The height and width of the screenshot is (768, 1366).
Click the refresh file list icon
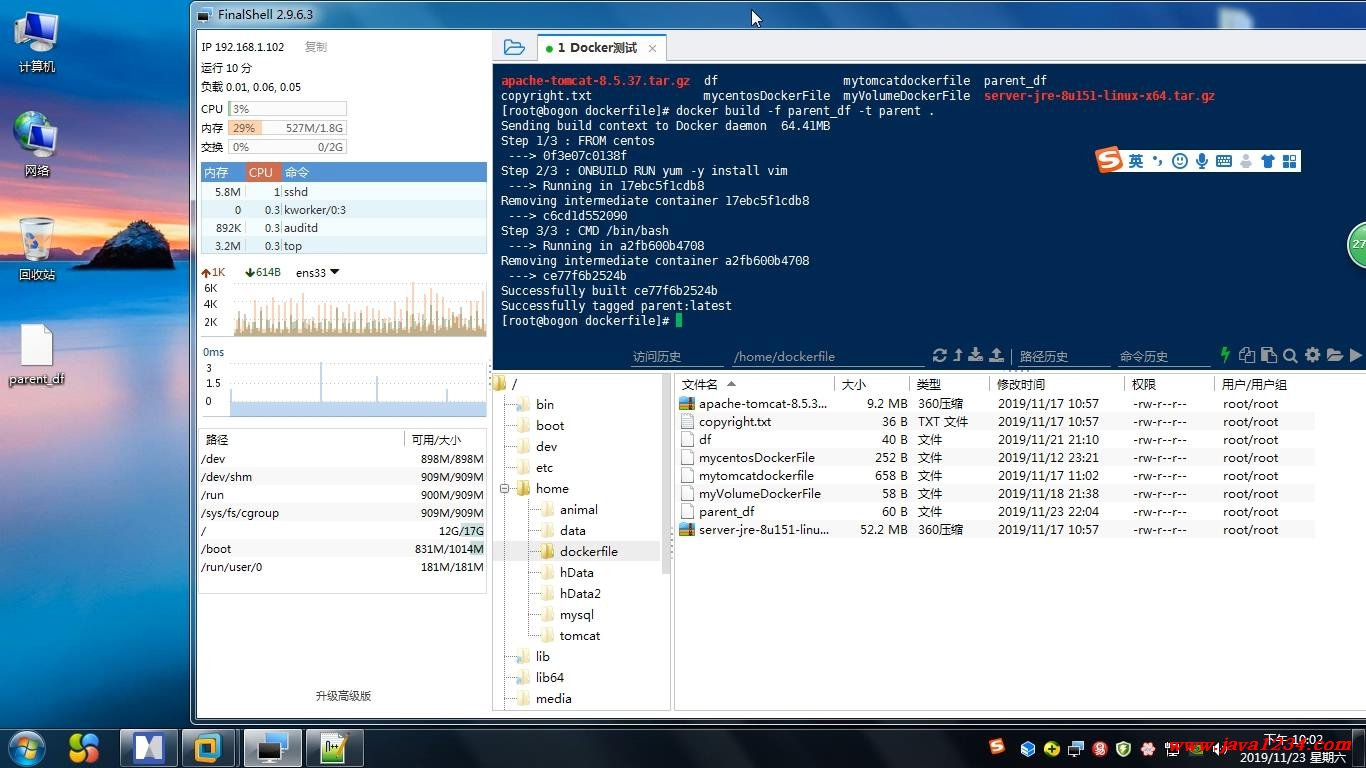click(940, 355)
